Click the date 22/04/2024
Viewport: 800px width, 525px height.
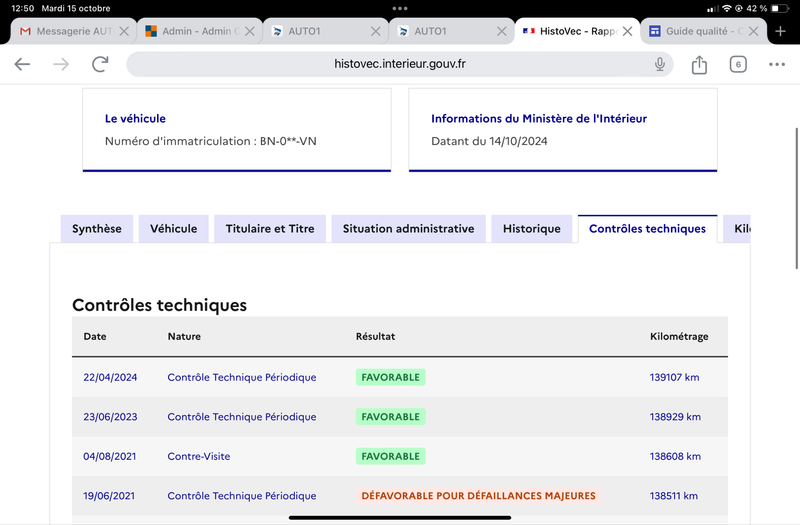(110, 378)
